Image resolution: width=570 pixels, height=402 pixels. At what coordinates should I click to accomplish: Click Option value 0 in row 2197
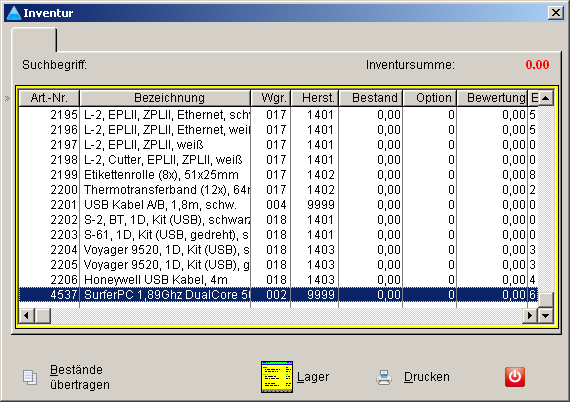click(451, 145)
